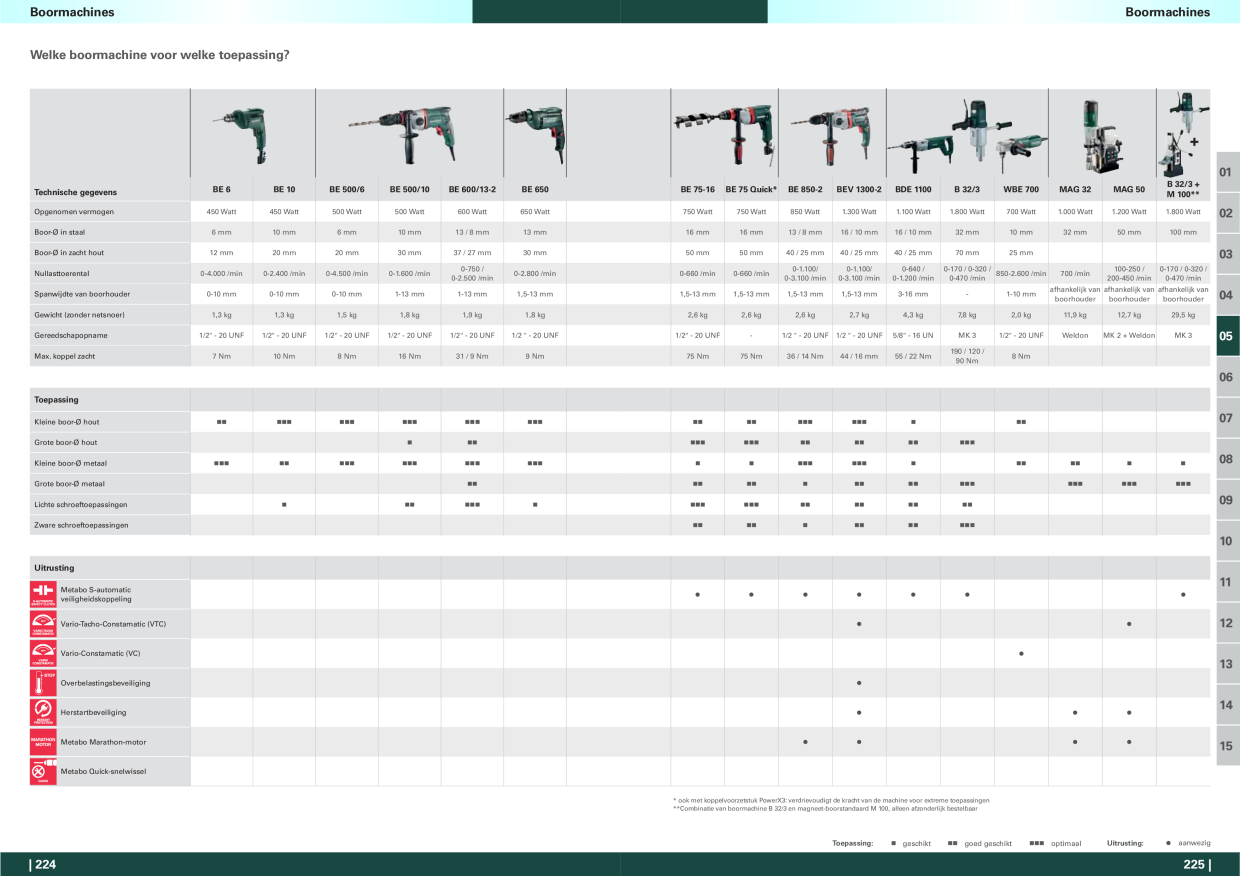Open chapter tab 03

(1228, 254)
